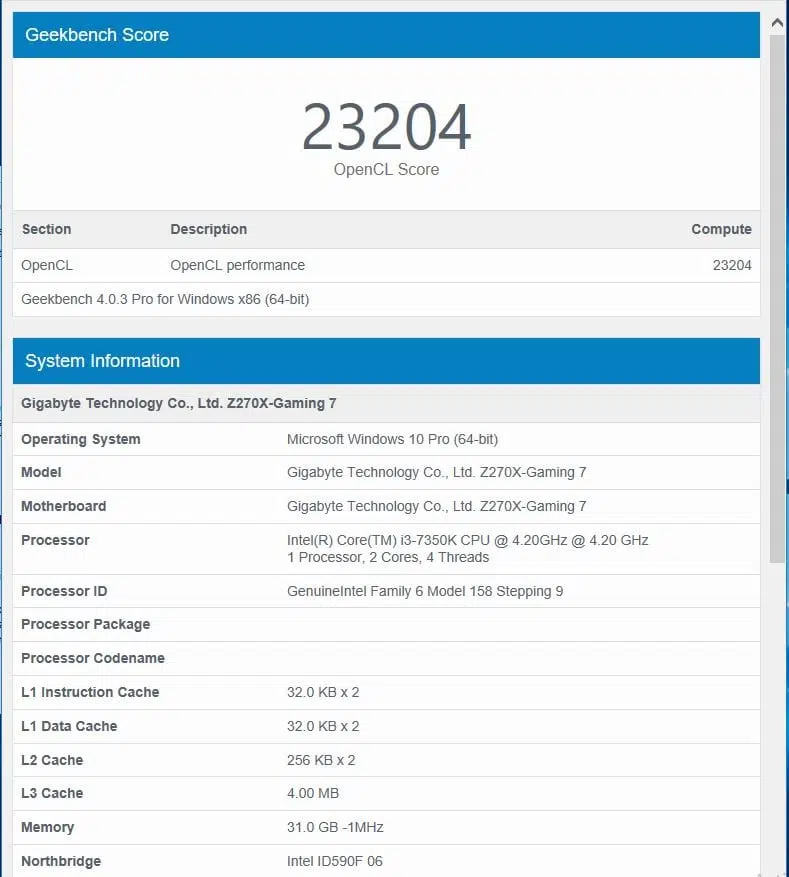This screenshot has height=877, width=789.
Task: Select the '4.00 MB' value
Action: click(313, 793)
